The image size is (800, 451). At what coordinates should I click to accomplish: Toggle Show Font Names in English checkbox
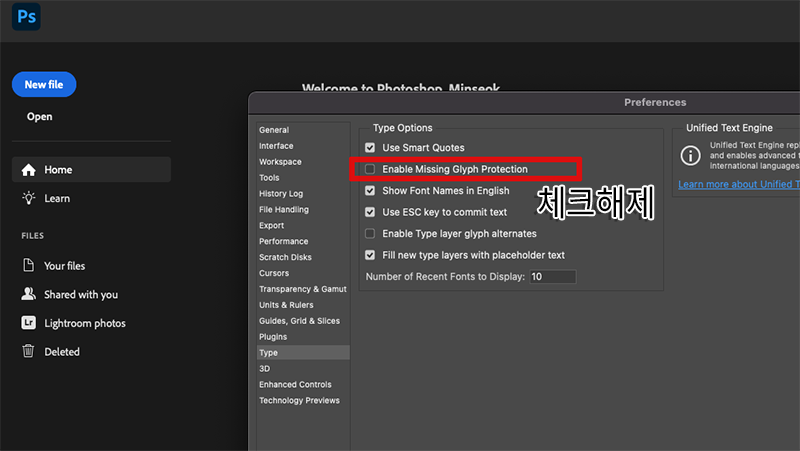pos(370,190)
